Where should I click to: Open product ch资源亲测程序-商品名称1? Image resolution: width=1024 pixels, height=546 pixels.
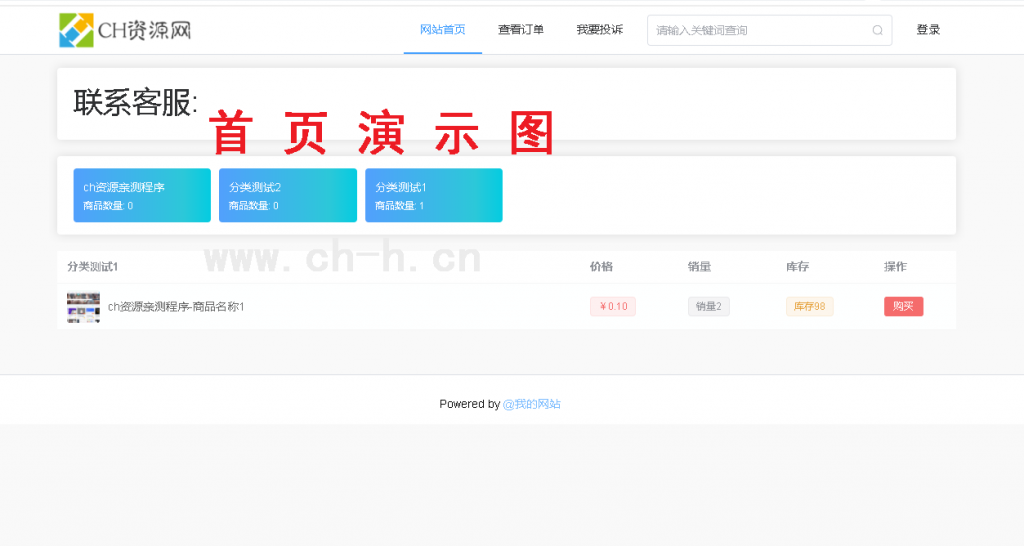coord(176,306)
